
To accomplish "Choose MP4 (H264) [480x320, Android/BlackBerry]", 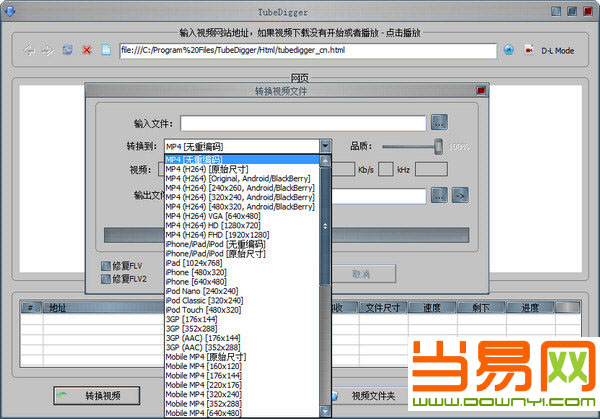I will (x=242, y=207).
